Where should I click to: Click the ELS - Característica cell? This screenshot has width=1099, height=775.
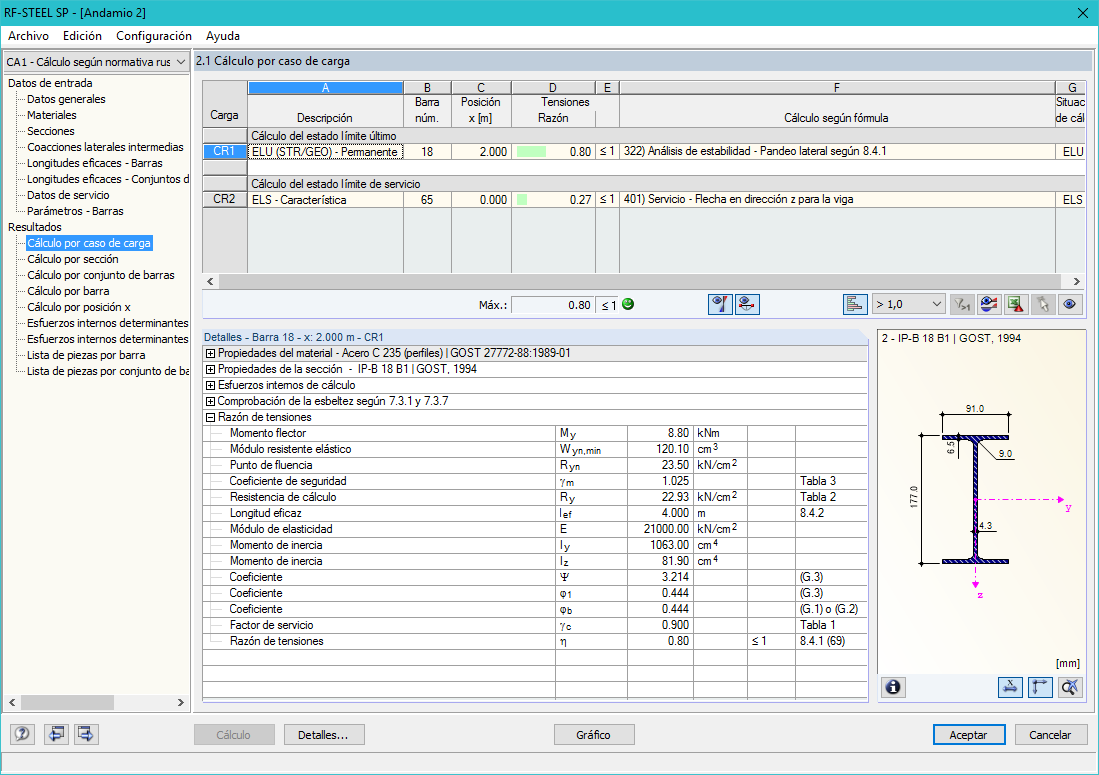click(326, 200)
